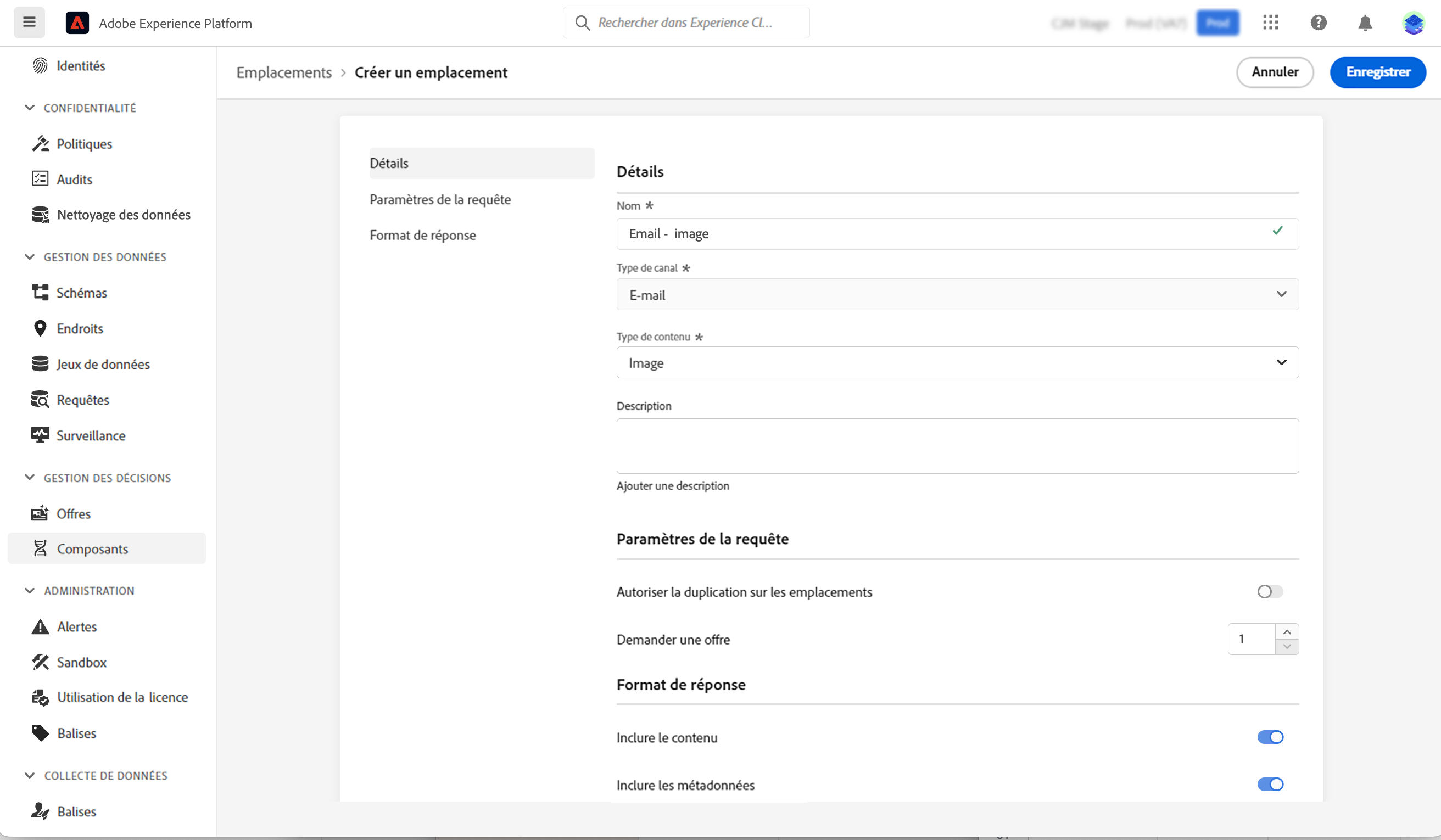This screenshot has width=1441, height=840.
Task: Click the Emplacements breadcrumb link
Action: click(283, 72)
